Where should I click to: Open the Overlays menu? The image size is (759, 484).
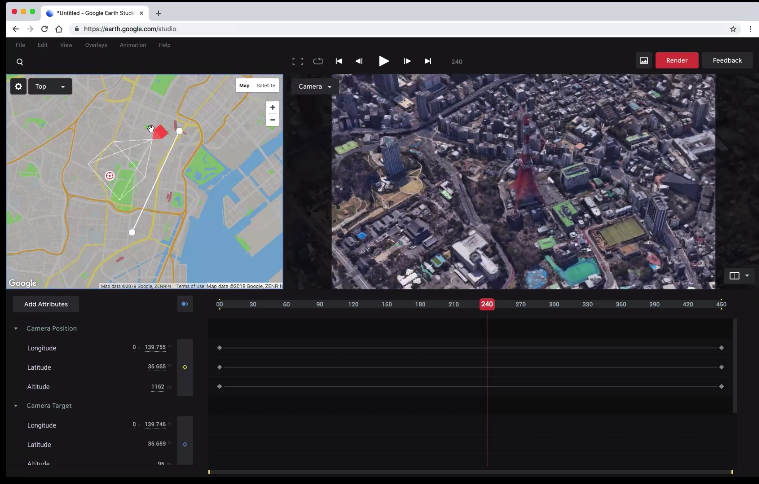click(x=96, y=45)
